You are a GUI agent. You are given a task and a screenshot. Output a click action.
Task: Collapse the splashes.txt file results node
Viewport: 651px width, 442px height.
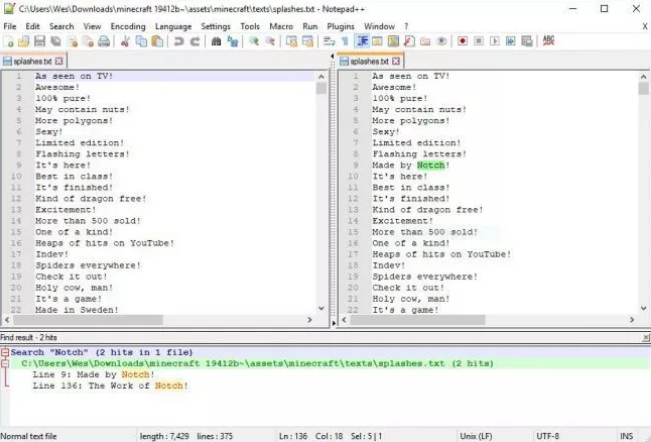tap(5, 364)
